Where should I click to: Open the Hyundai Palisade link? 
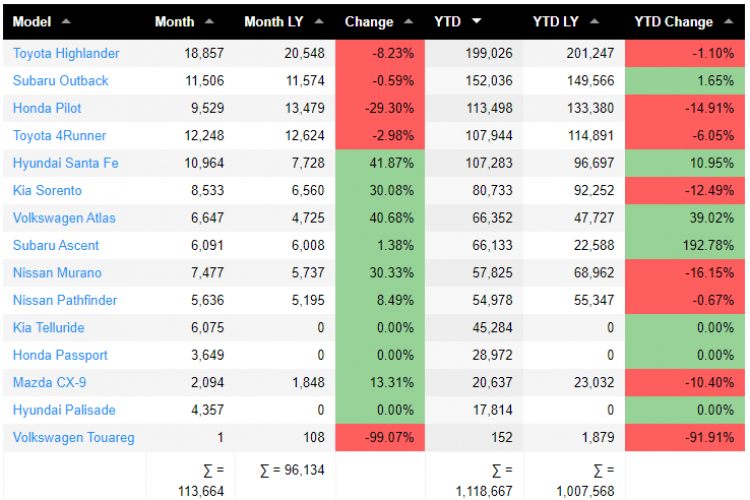pyautogui.click(x=64, y=410)
